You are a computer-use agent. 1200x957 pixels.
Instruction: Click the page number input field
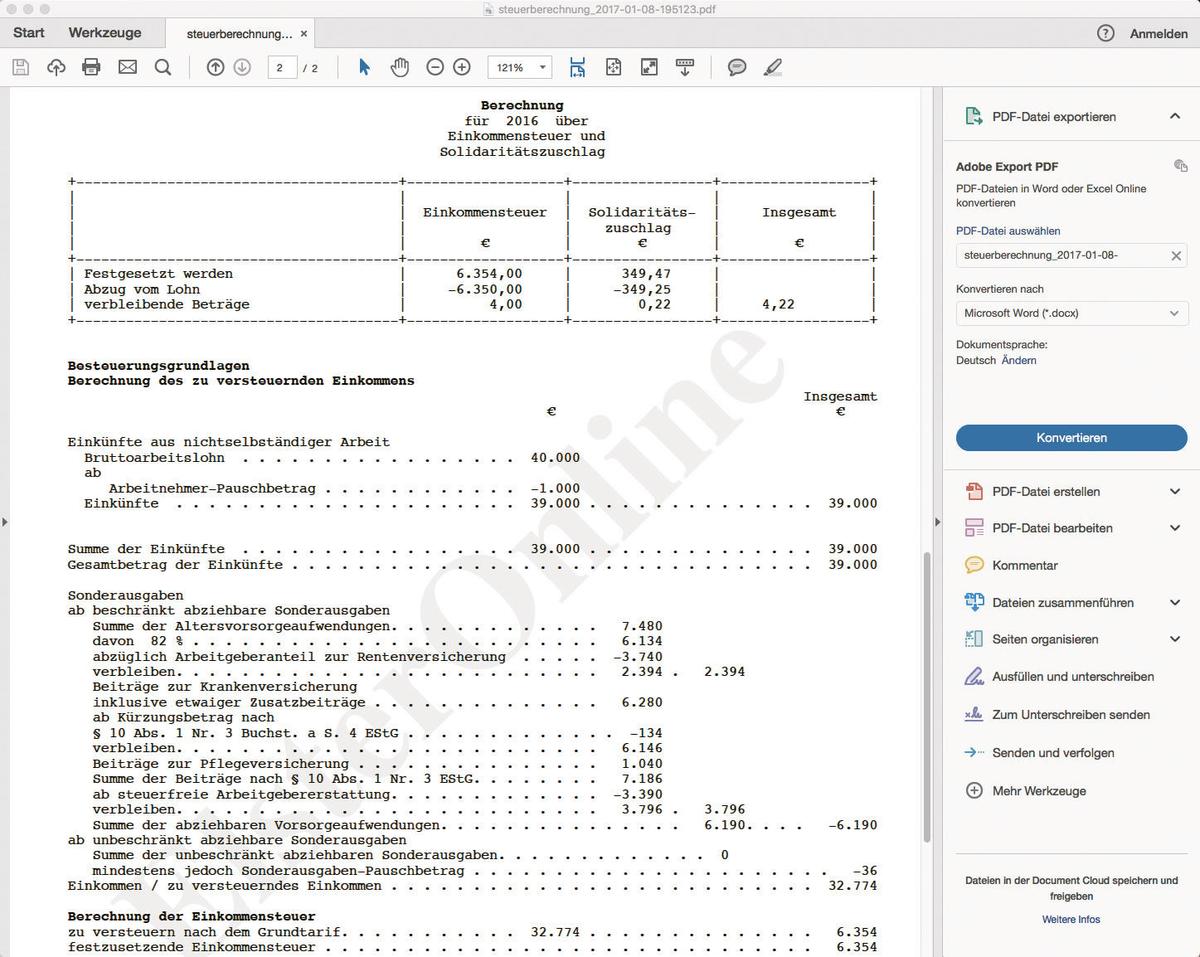tap(282, 67)
